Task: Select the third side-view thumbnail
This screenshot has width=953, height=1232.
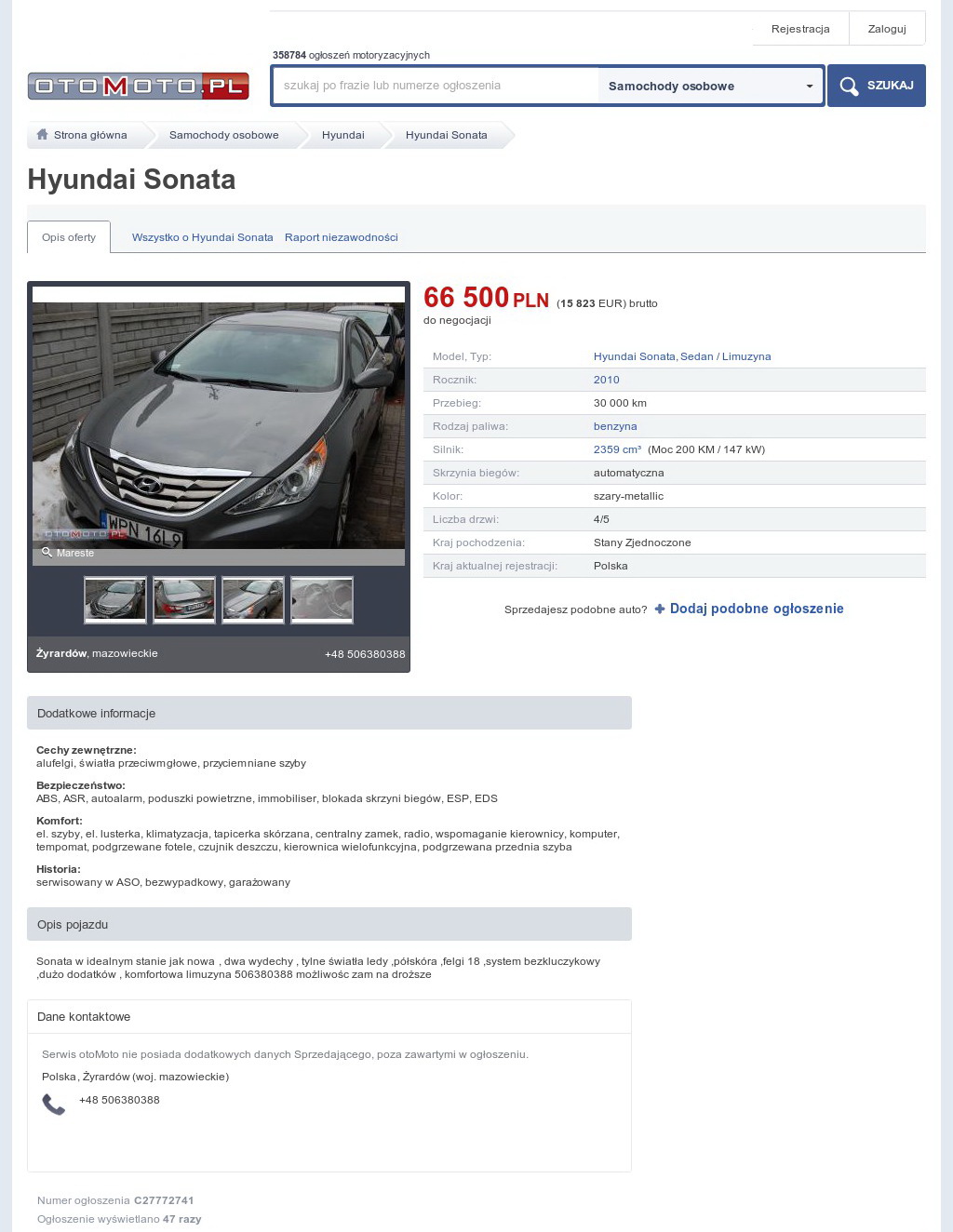Action: 253,600
